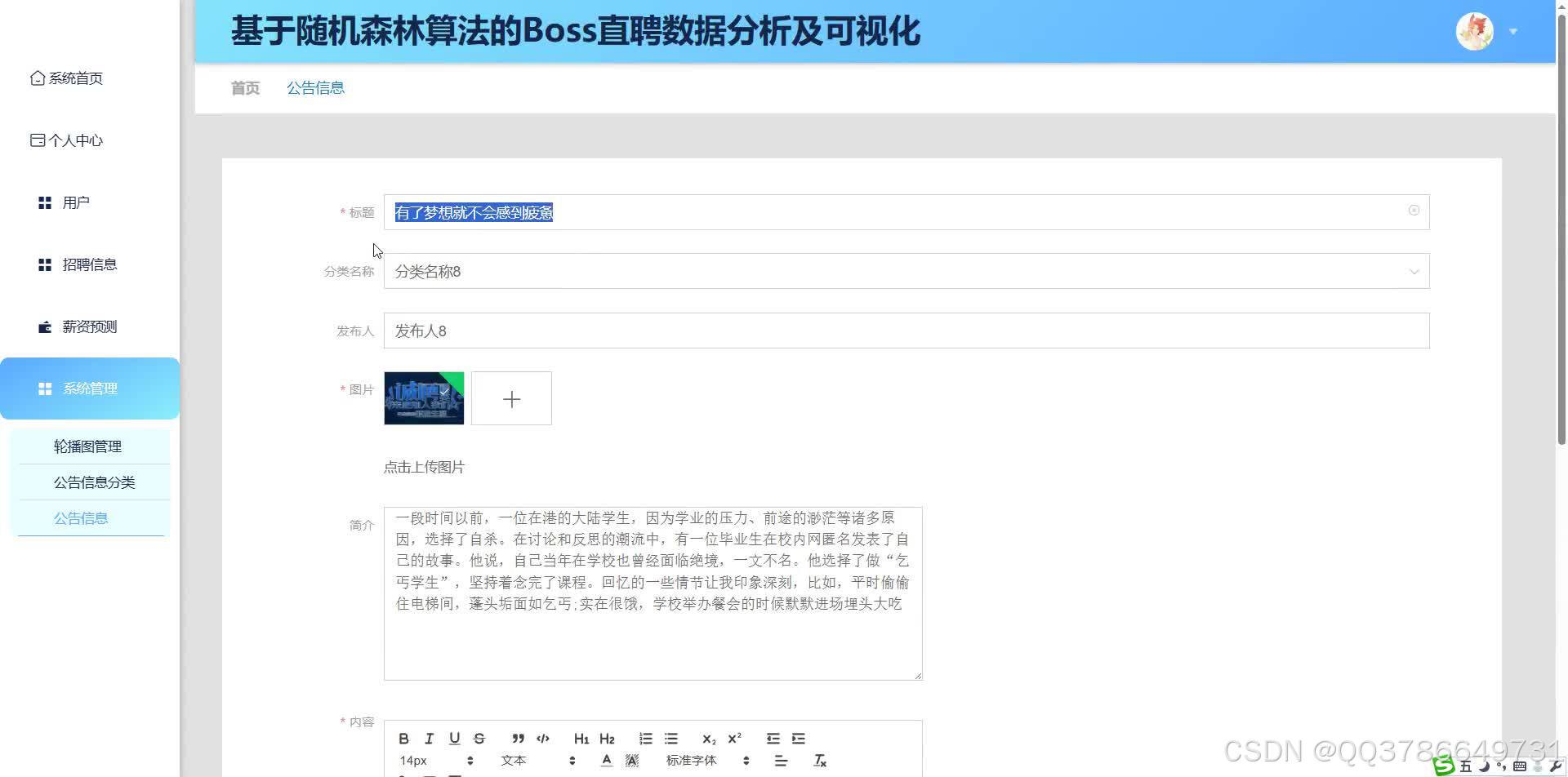Screen dimensions: 1568x777
Task: Toggle the moon half-width icon in IME bar
Action: 1484,766
